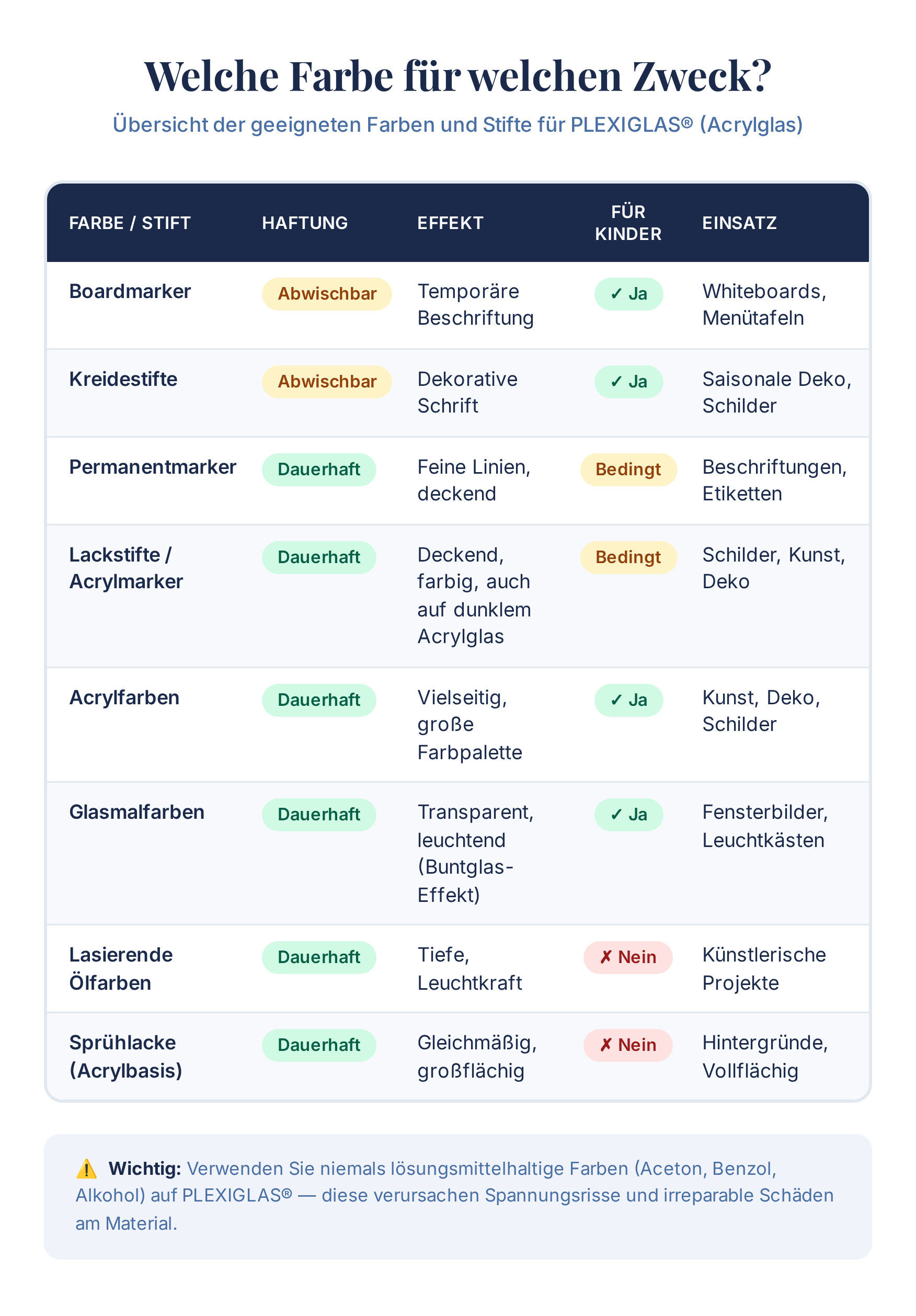
Task: Click the Bedingt badge for Permanentmarker
Action: [x=628, y=470]
